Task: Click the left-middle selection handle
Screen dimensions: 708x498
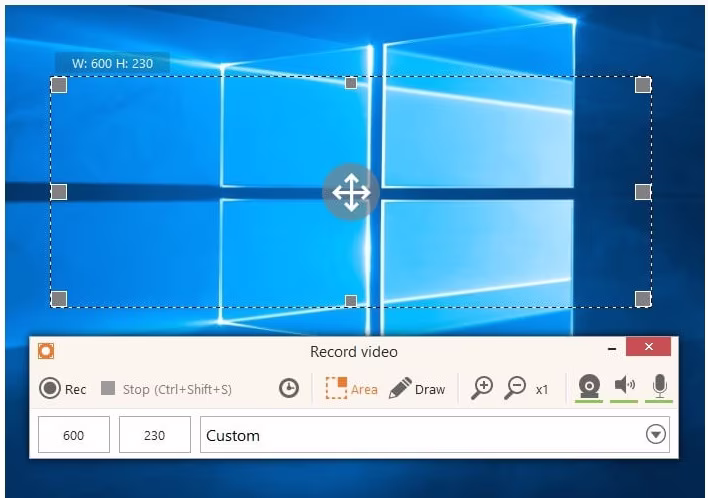Action: pyautogui.click(x=59, y=192)
